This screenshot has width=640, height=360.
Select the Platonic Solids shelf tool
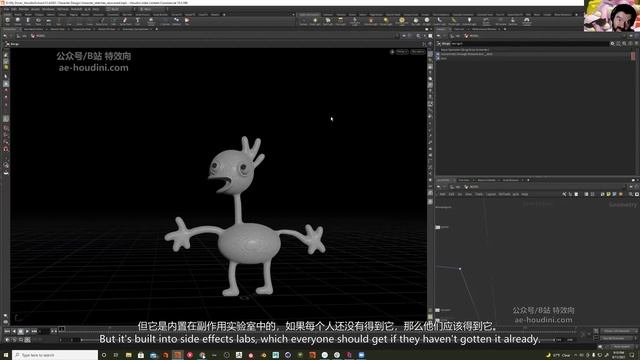click(151, 21)
